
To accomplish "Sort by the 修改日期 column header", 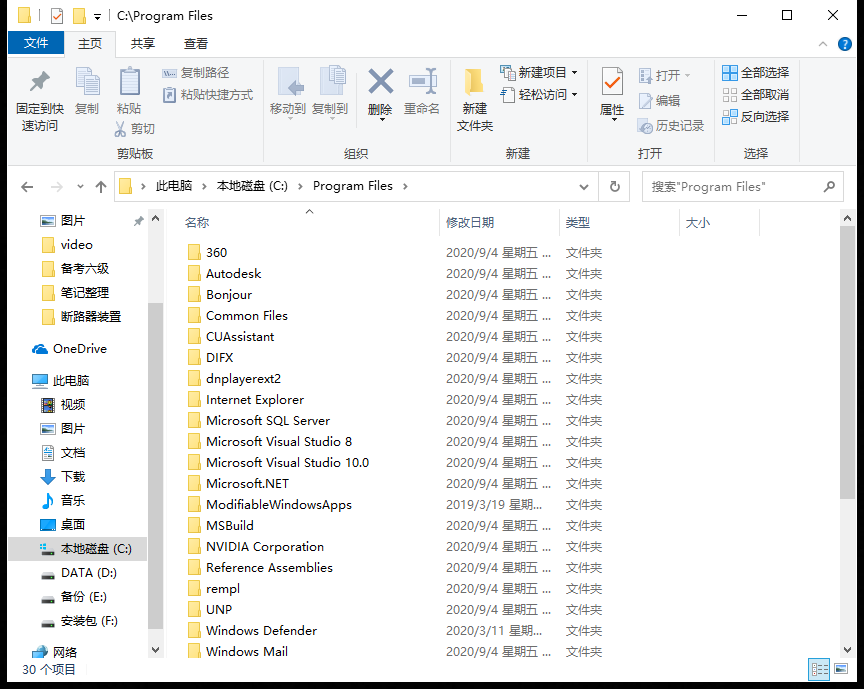I will click(x=469, y=223).
